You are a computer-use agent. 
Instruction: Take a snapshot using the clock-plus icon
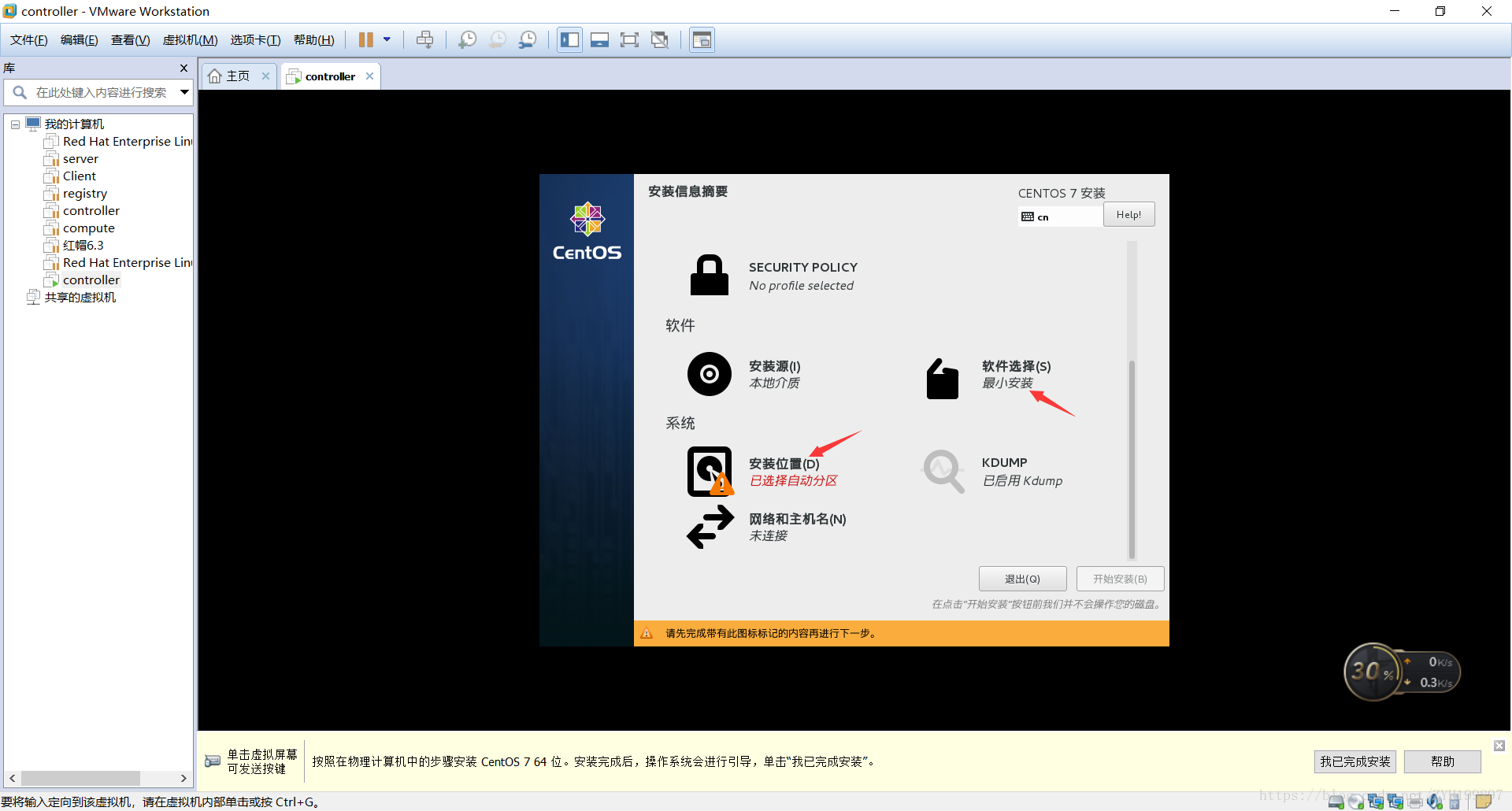tap(468, 40)
